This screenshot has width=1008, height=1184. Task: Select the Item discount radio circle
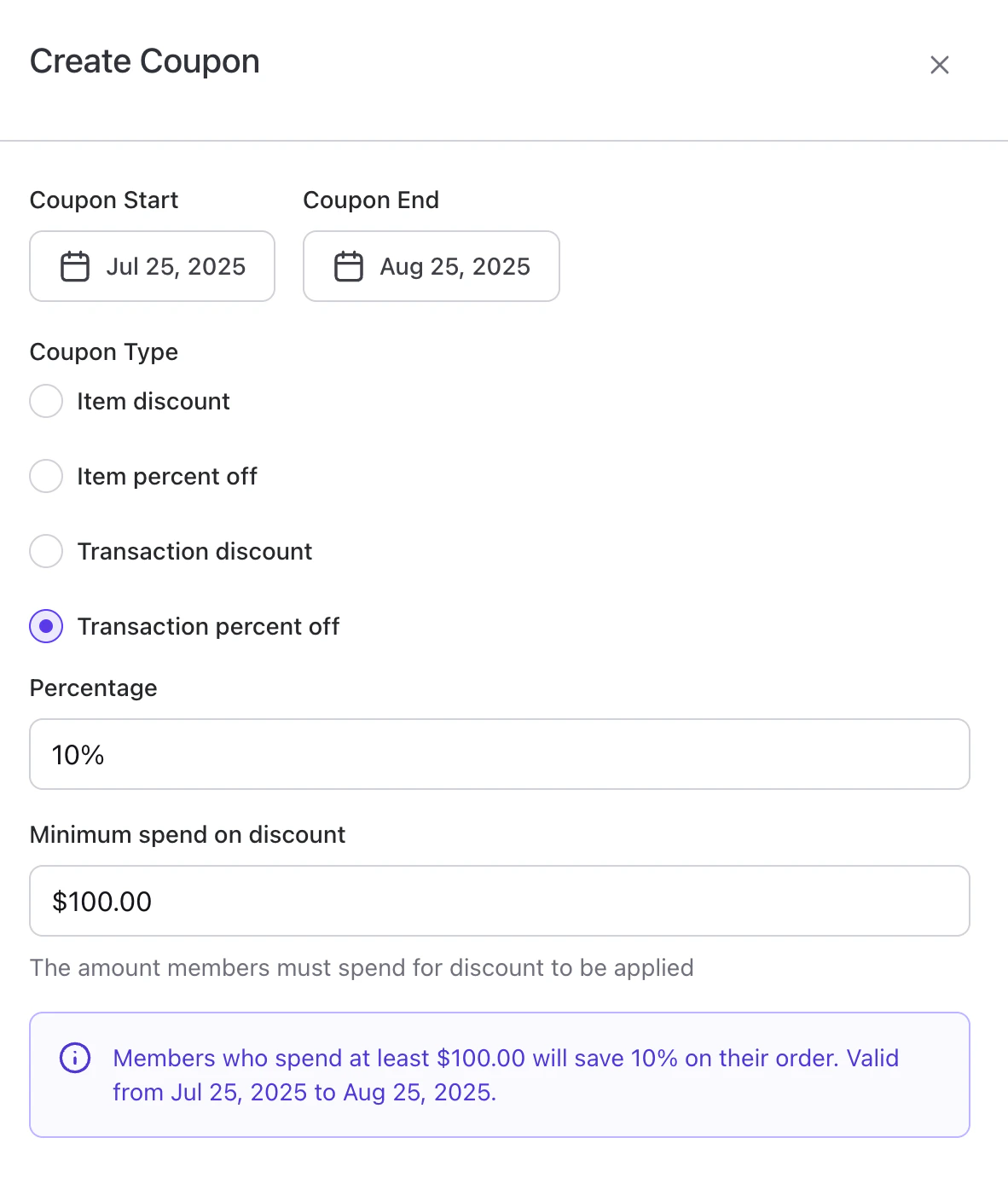(x=46, y=401)
